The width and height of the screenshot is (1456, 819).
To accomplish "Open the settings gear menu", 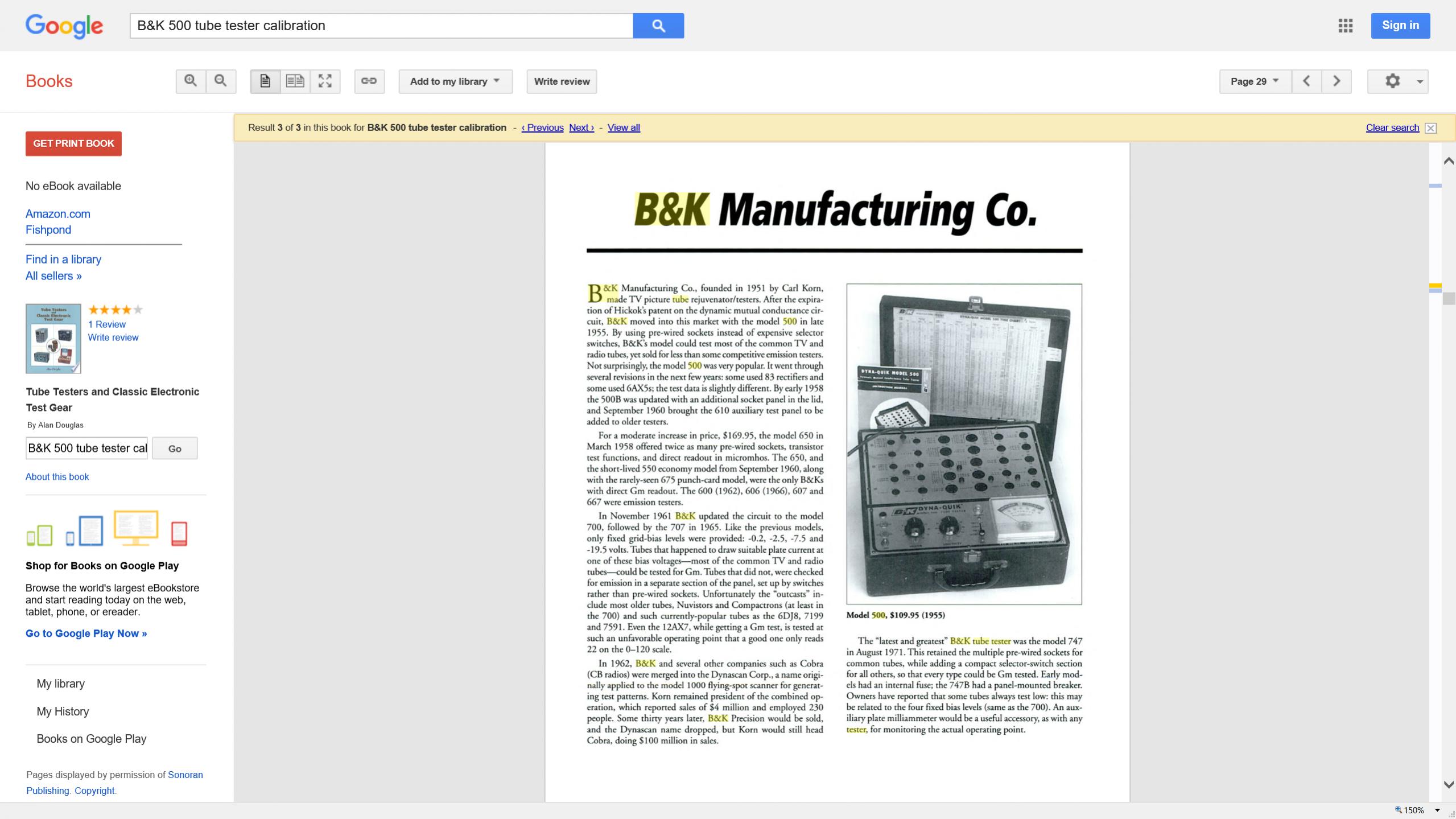I will click(1398, 81).
